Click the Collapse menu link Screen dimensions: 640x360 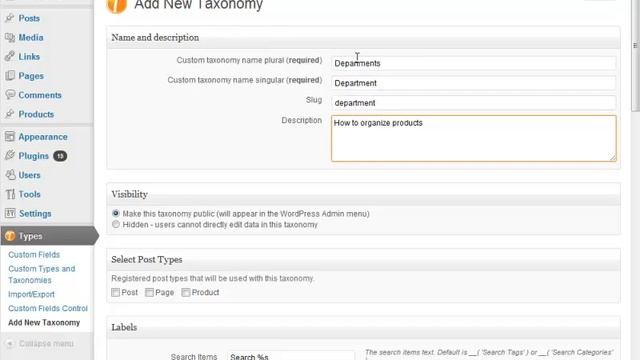point(46,344)
